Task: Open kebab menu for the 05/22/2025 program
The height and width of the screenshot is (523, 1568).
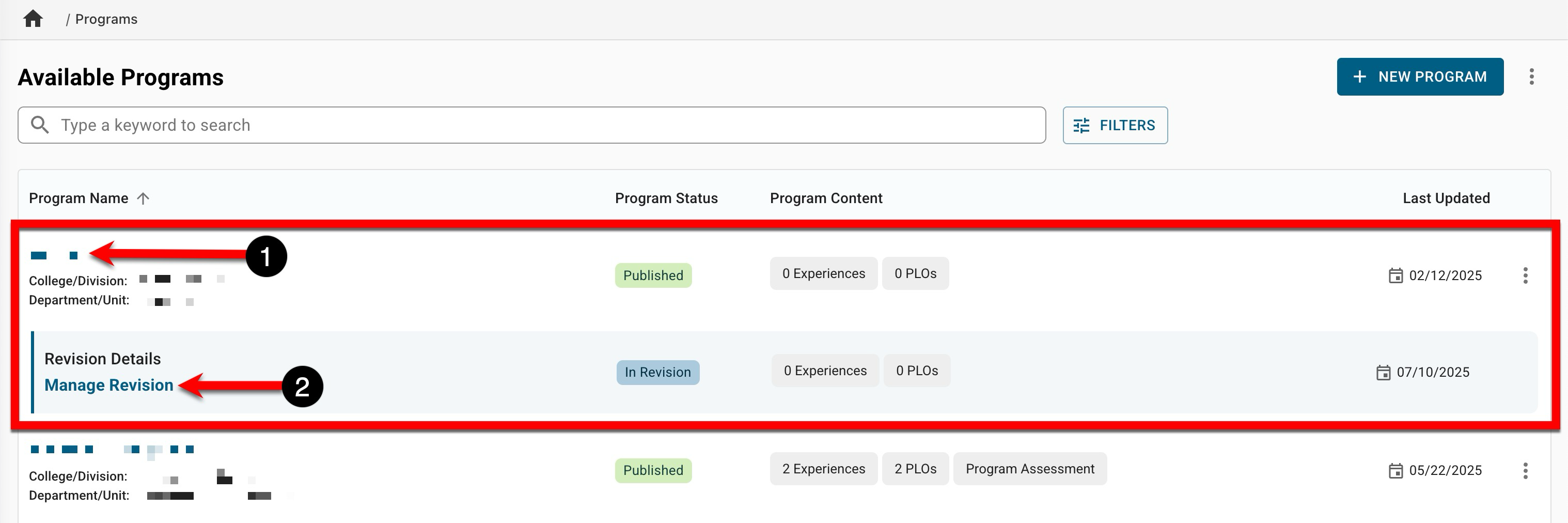Action: click(x=1525, y=470)
